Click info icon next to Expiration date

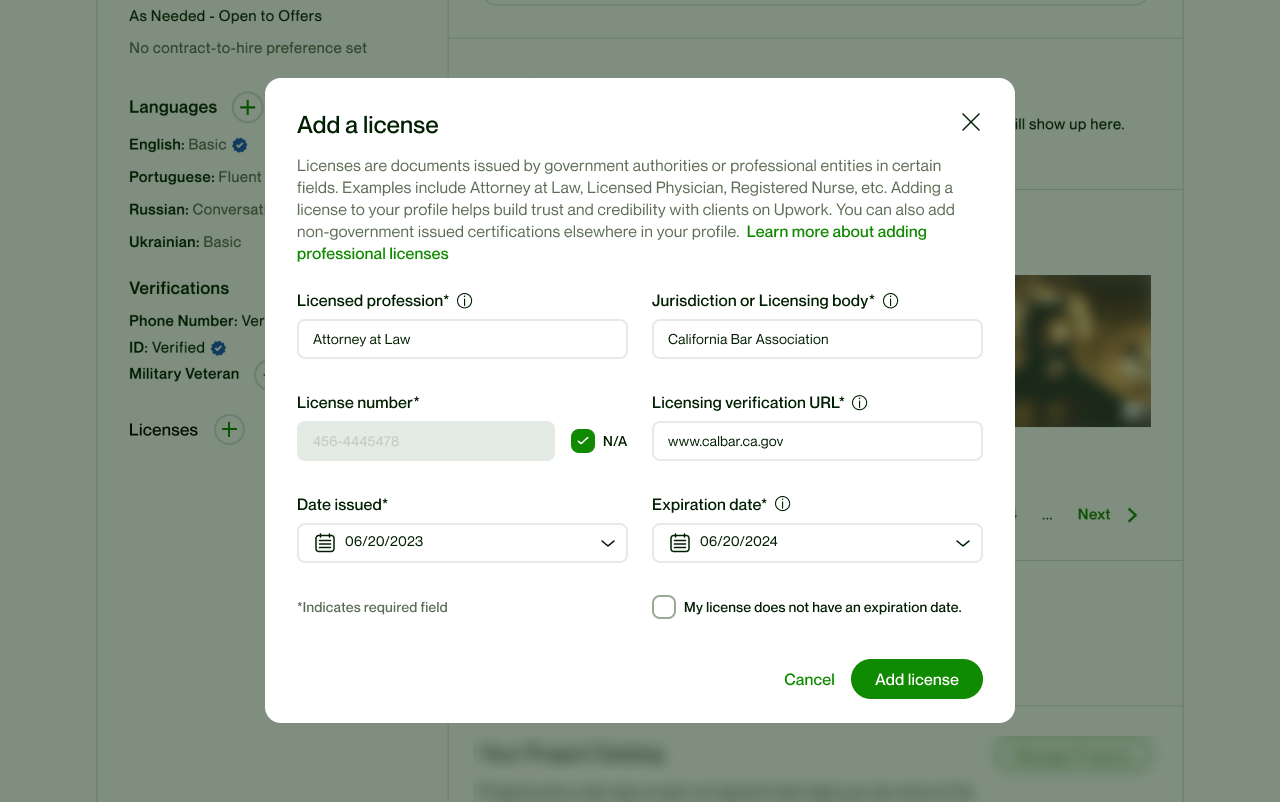pyautogui.click(x=783, y=504)
